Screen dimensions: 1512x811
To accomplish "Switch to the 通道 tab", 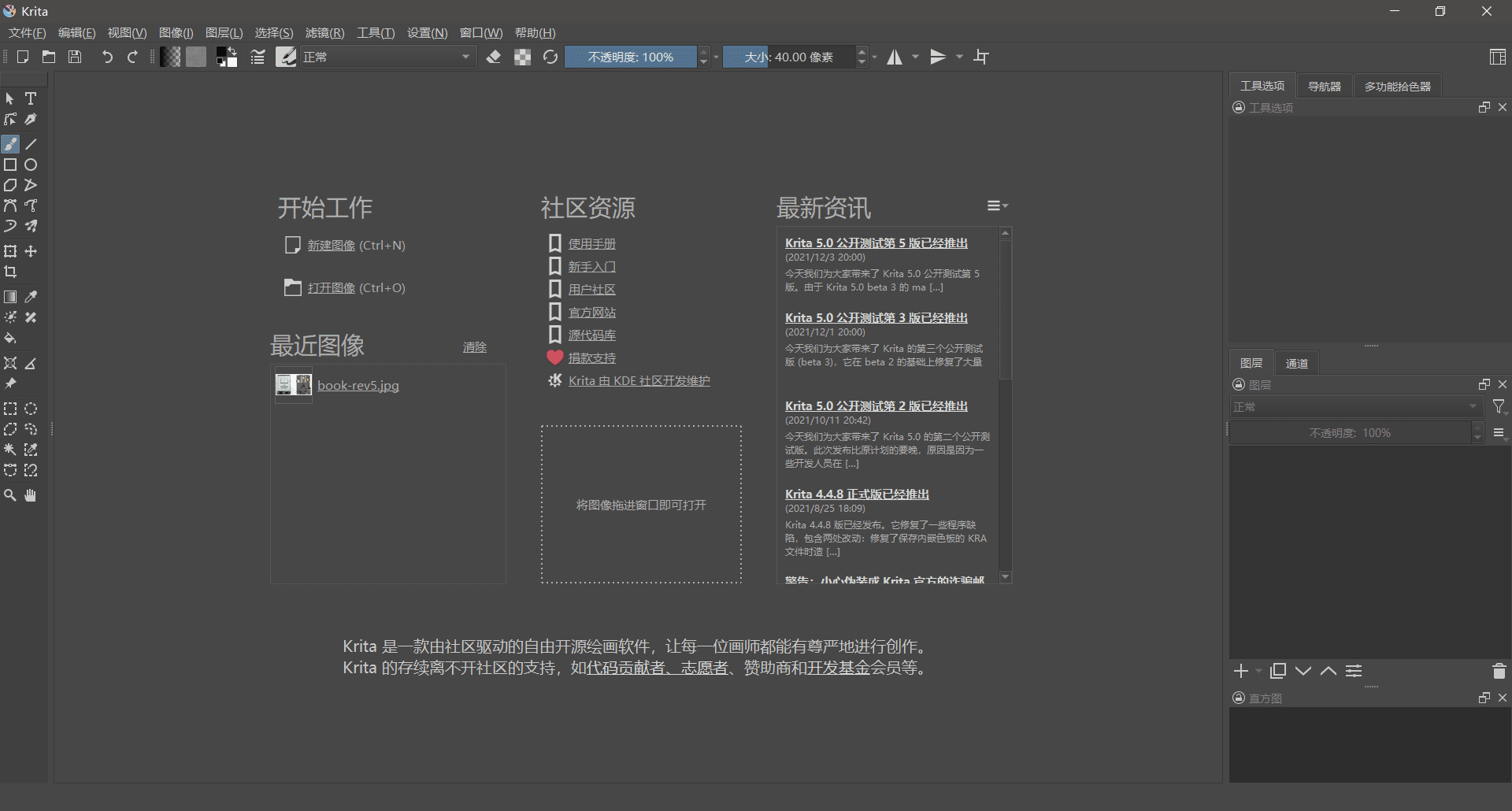I will [1295, 362].
